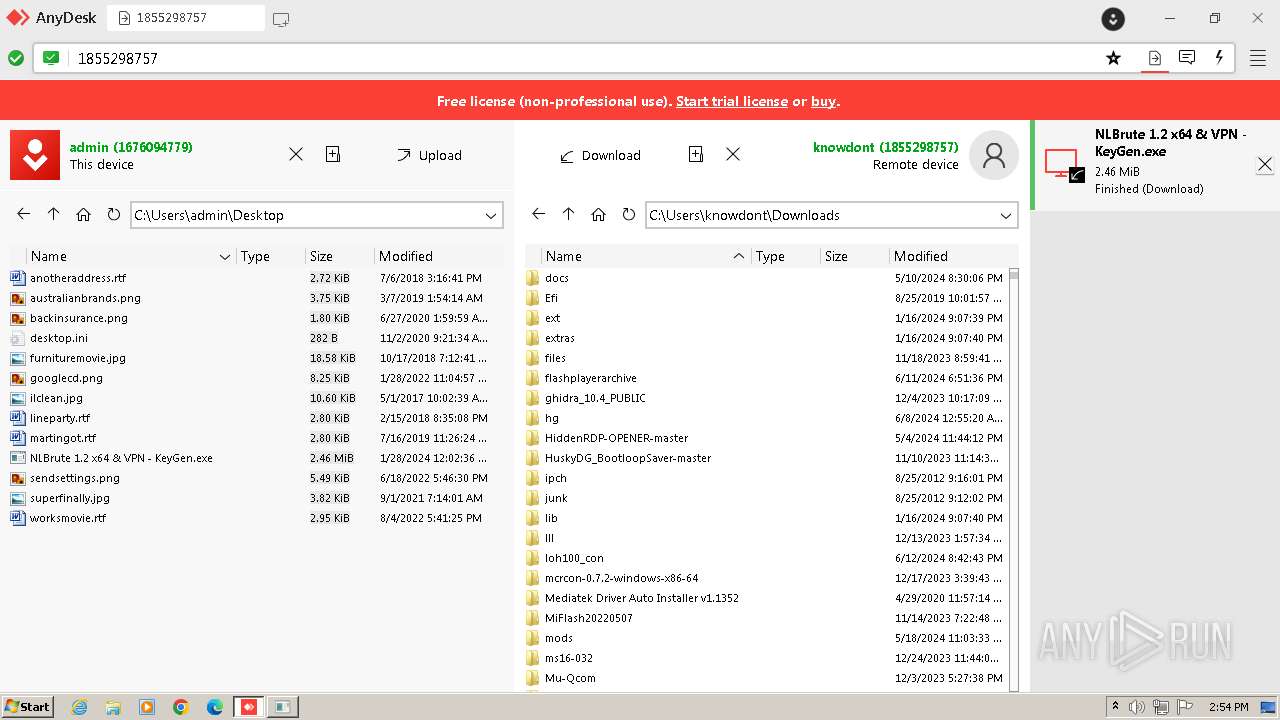Select NLBrute 1.2 x64 & VPN - KeyGen.exe locally
Screen dimensions: 1280x720
pyautogui.click(x=255, y=458)
